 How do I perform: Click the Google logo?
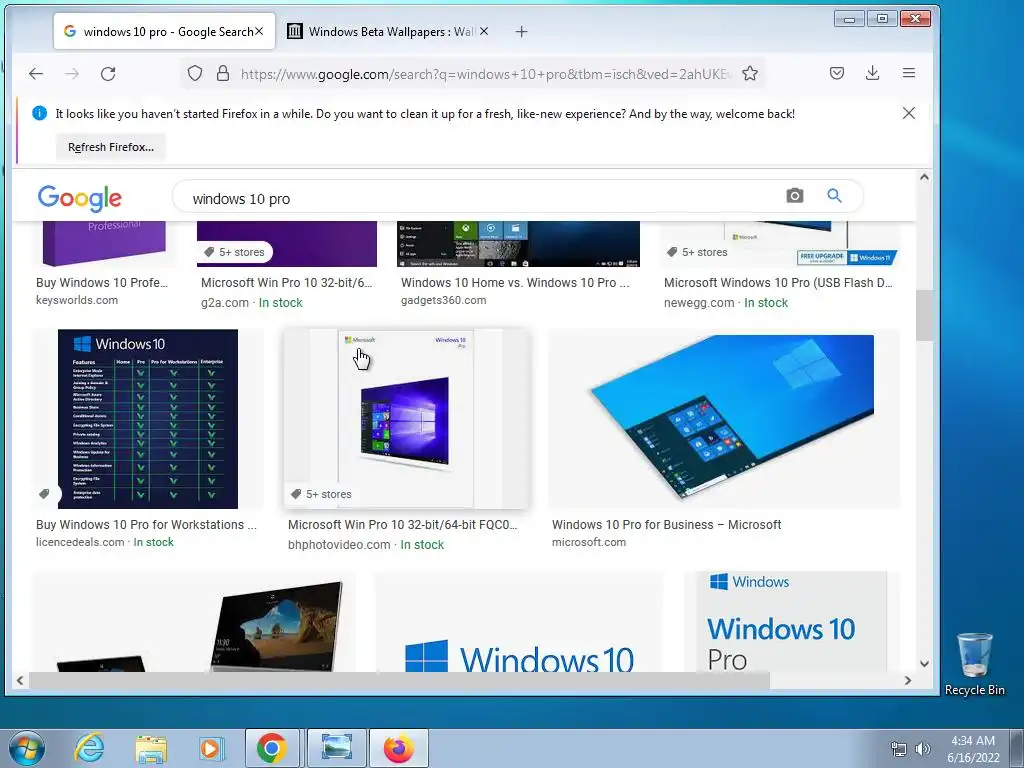tap(80, 198)
